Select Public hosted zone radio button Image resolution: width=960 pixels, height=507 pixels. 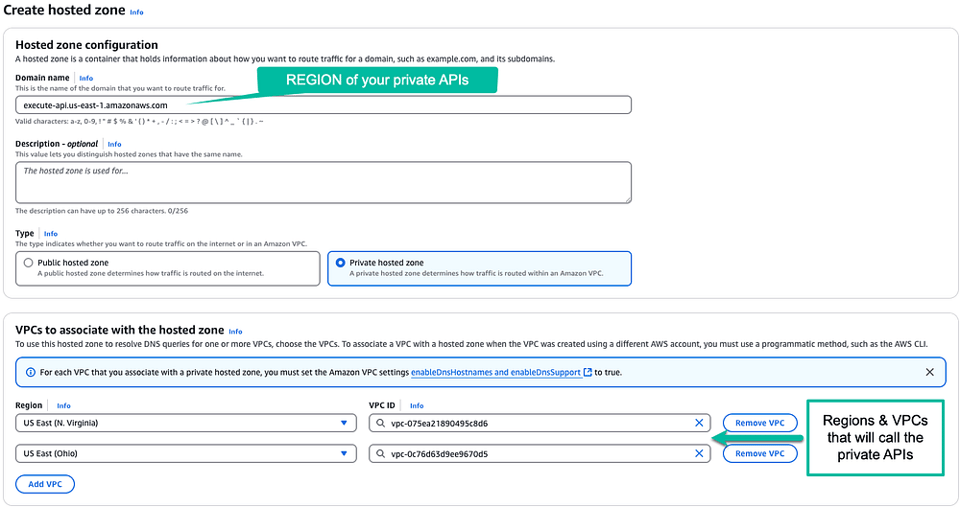28,263
